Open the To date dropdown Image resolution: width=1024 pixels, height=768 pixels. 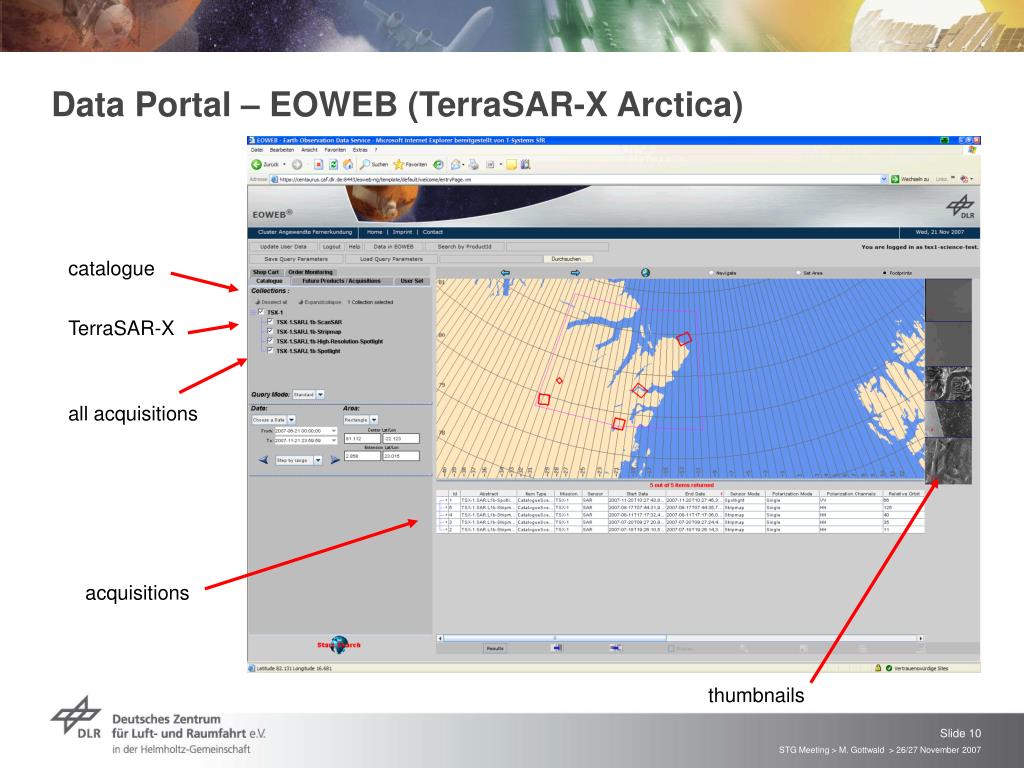[x=334, y=441]
